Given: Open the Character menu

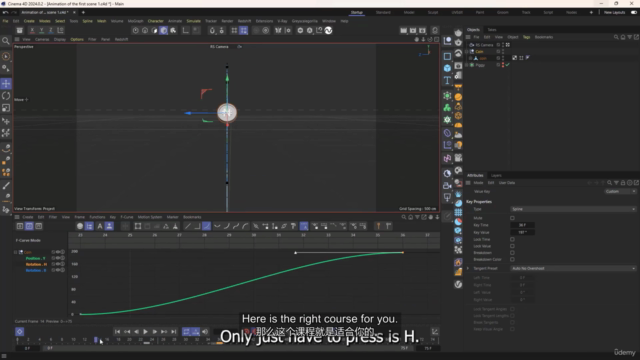Looking at the screenshot, I should point(156,21).
